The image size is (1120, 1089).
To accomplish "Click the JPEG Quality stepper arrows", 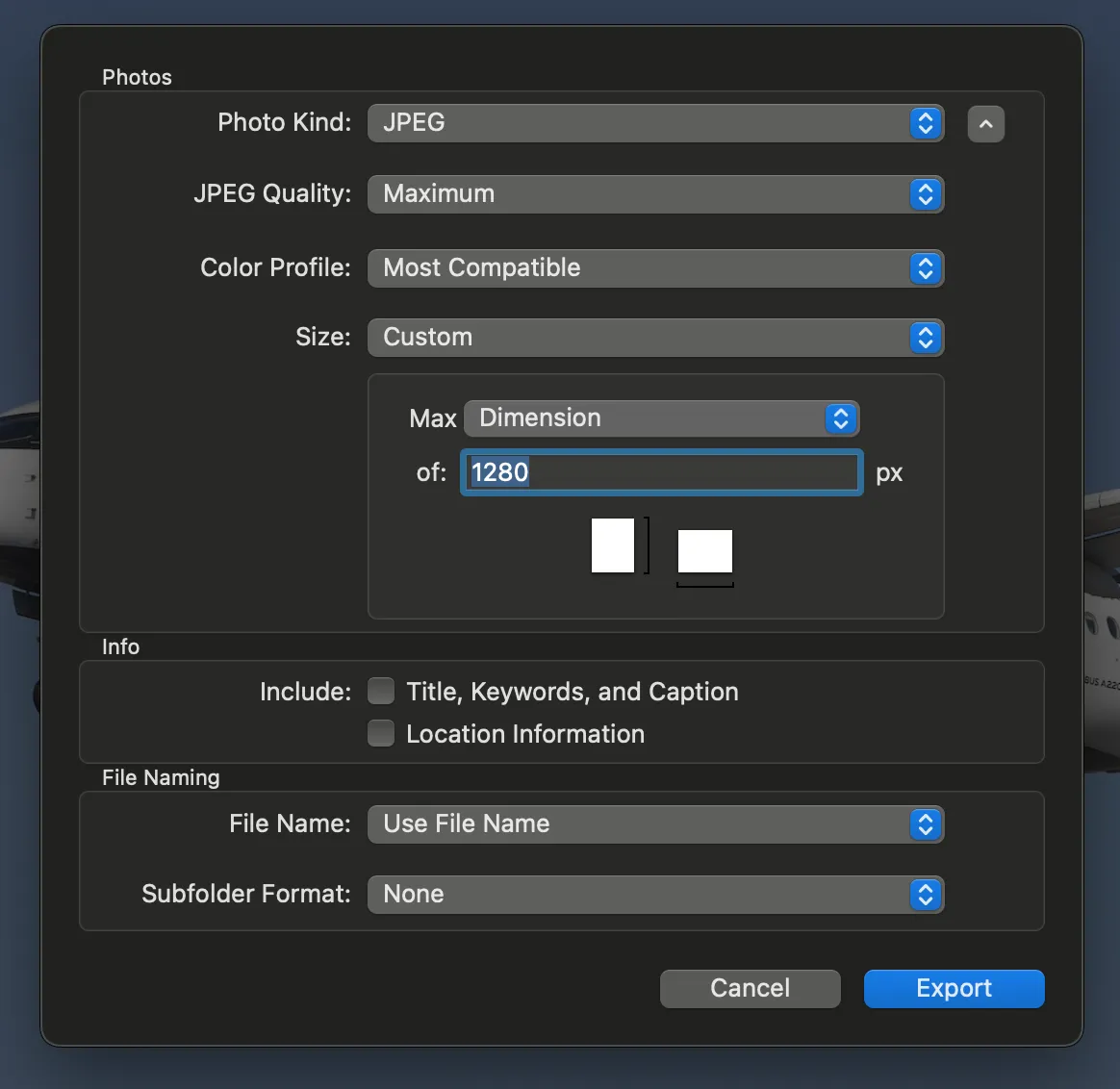I will point(924,194).
